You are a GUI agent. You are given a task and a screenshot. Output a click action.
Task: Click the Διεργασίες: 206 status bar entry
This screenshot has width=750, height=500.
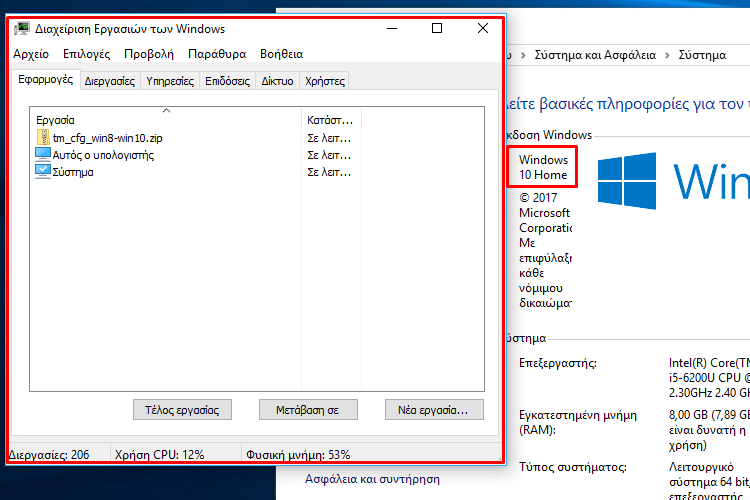click(x=49, y=455)
